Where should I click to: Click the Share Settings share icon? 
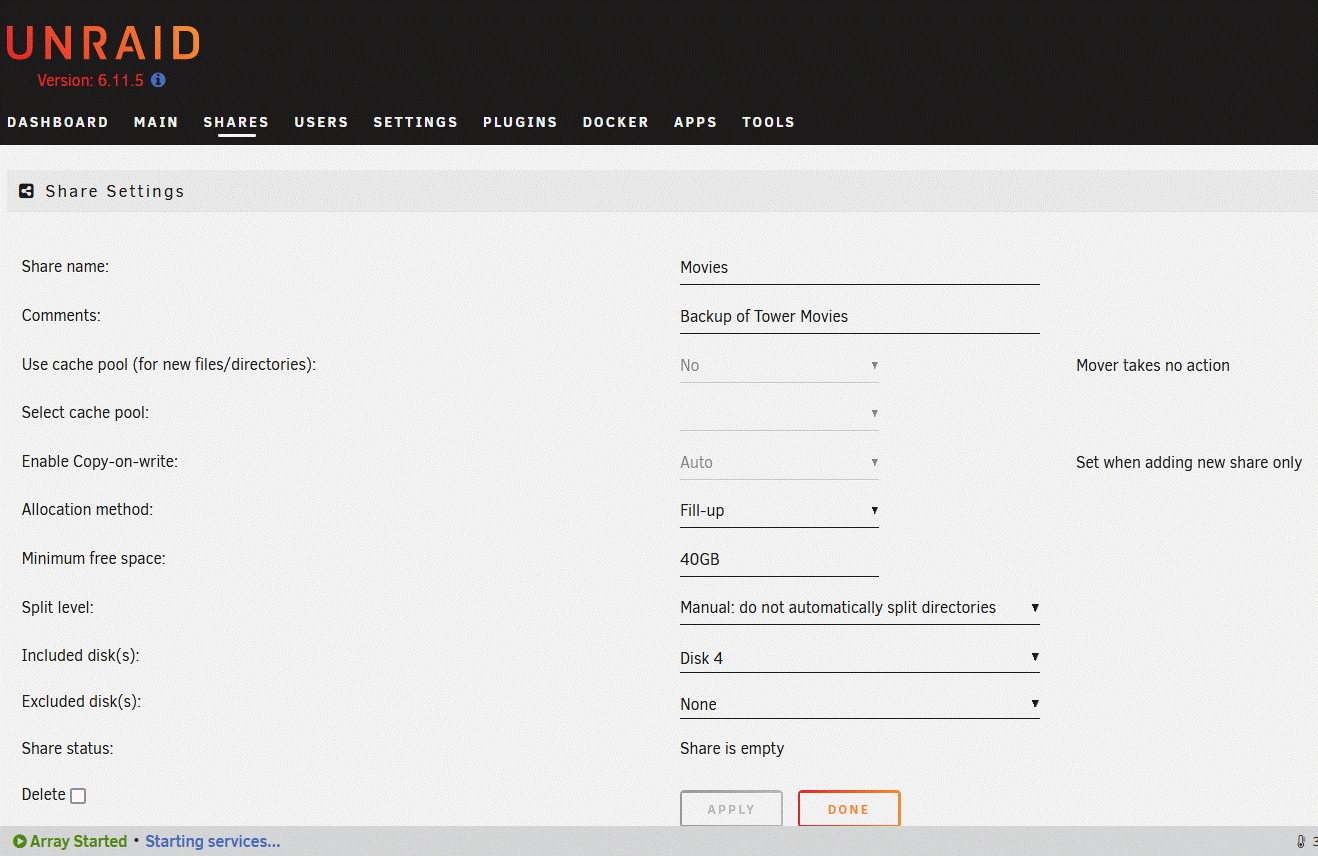pos(27,191)
